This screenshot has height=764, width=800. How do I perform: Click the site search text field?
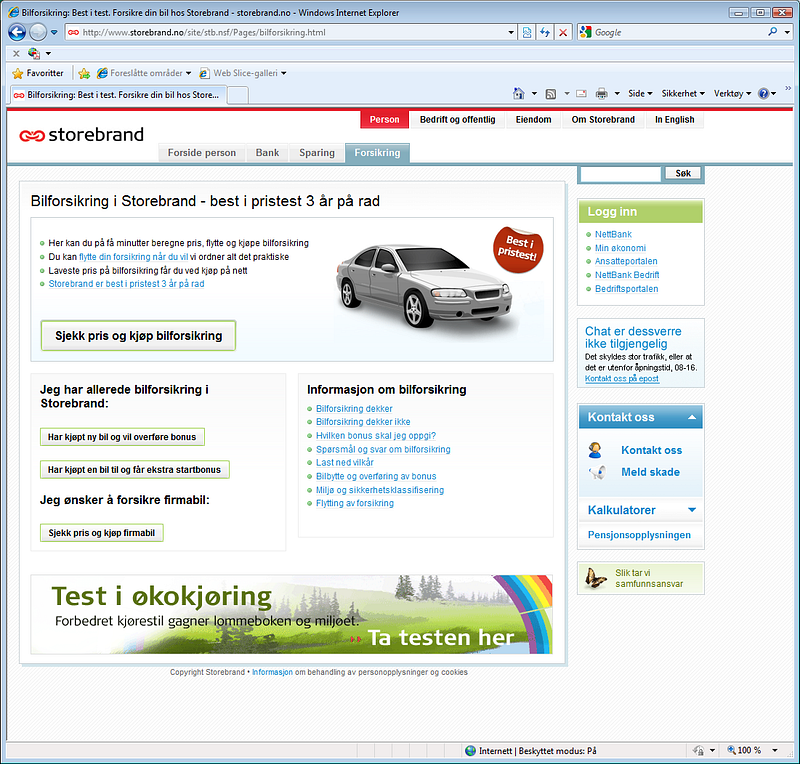(x=620, y=174)
